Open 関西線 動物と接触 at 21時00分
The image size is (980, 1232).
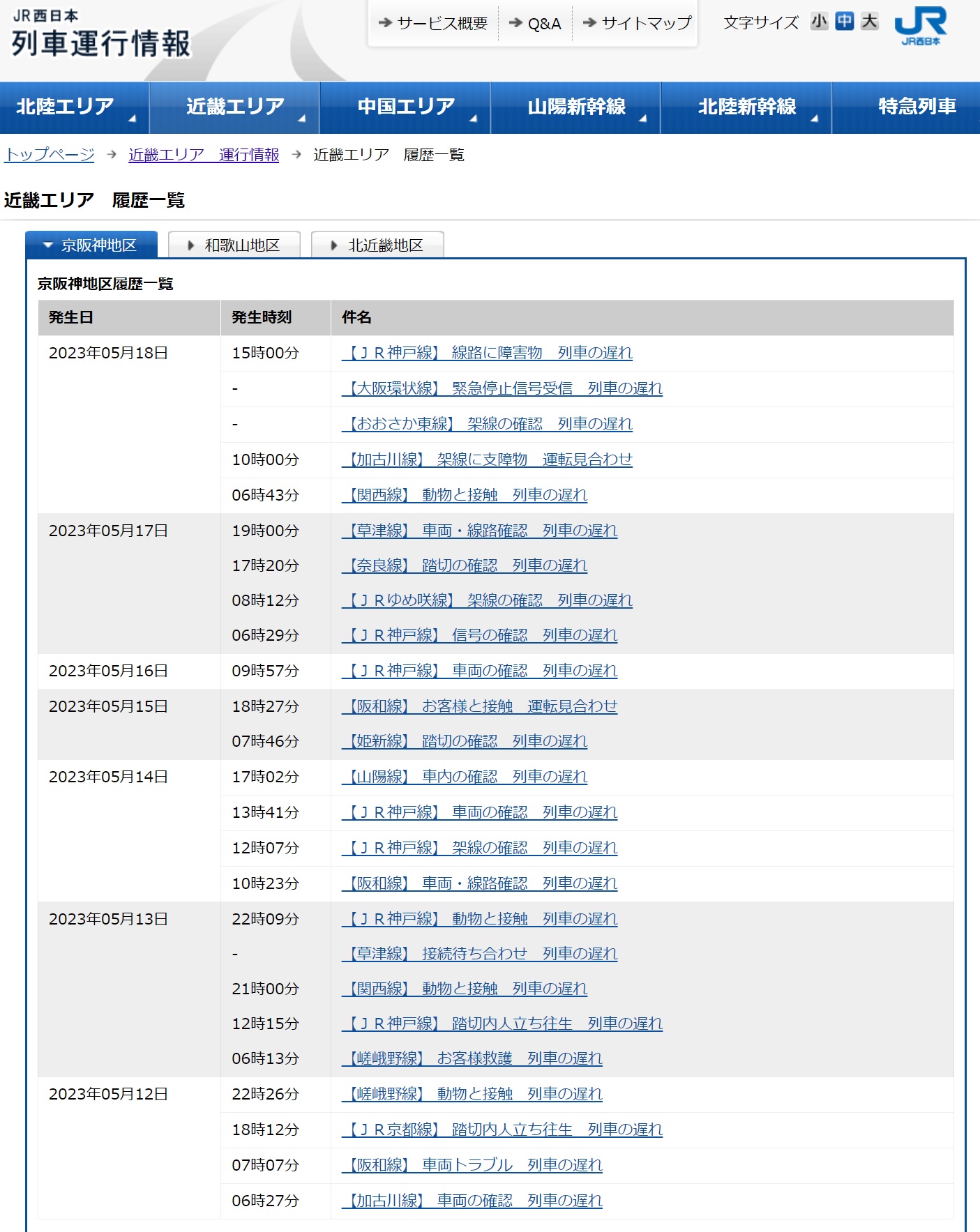click(x=465, y=989)
